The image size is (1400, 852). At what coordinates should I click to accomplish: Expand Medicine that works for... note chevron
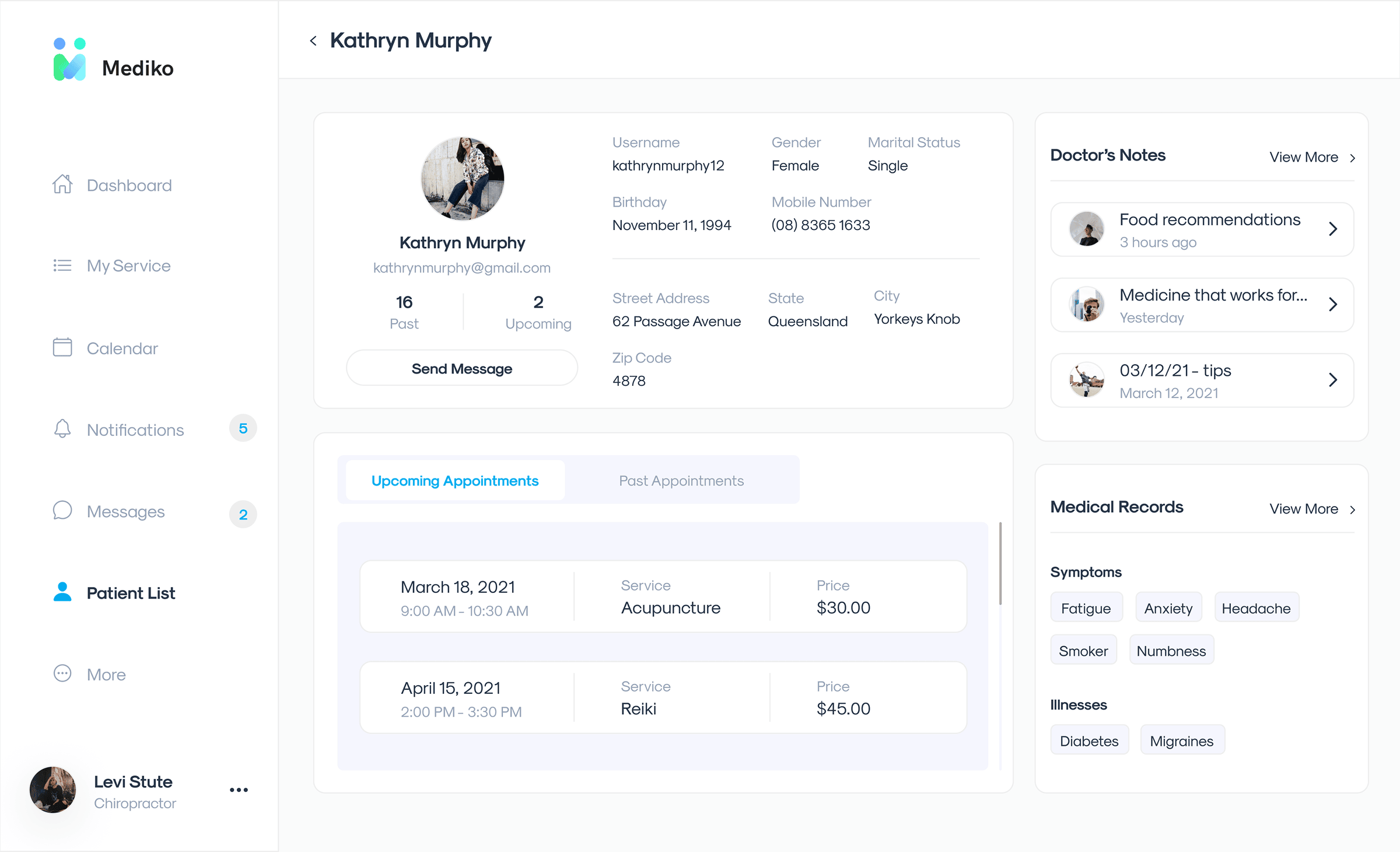tap(1332, 304)
